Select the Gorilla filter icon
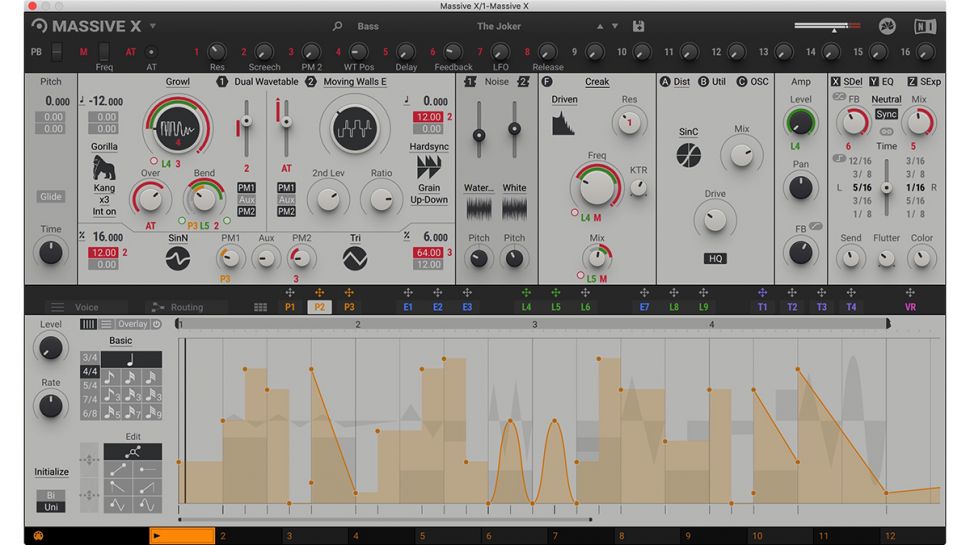The image size is (970, 545). pos(103,169)
